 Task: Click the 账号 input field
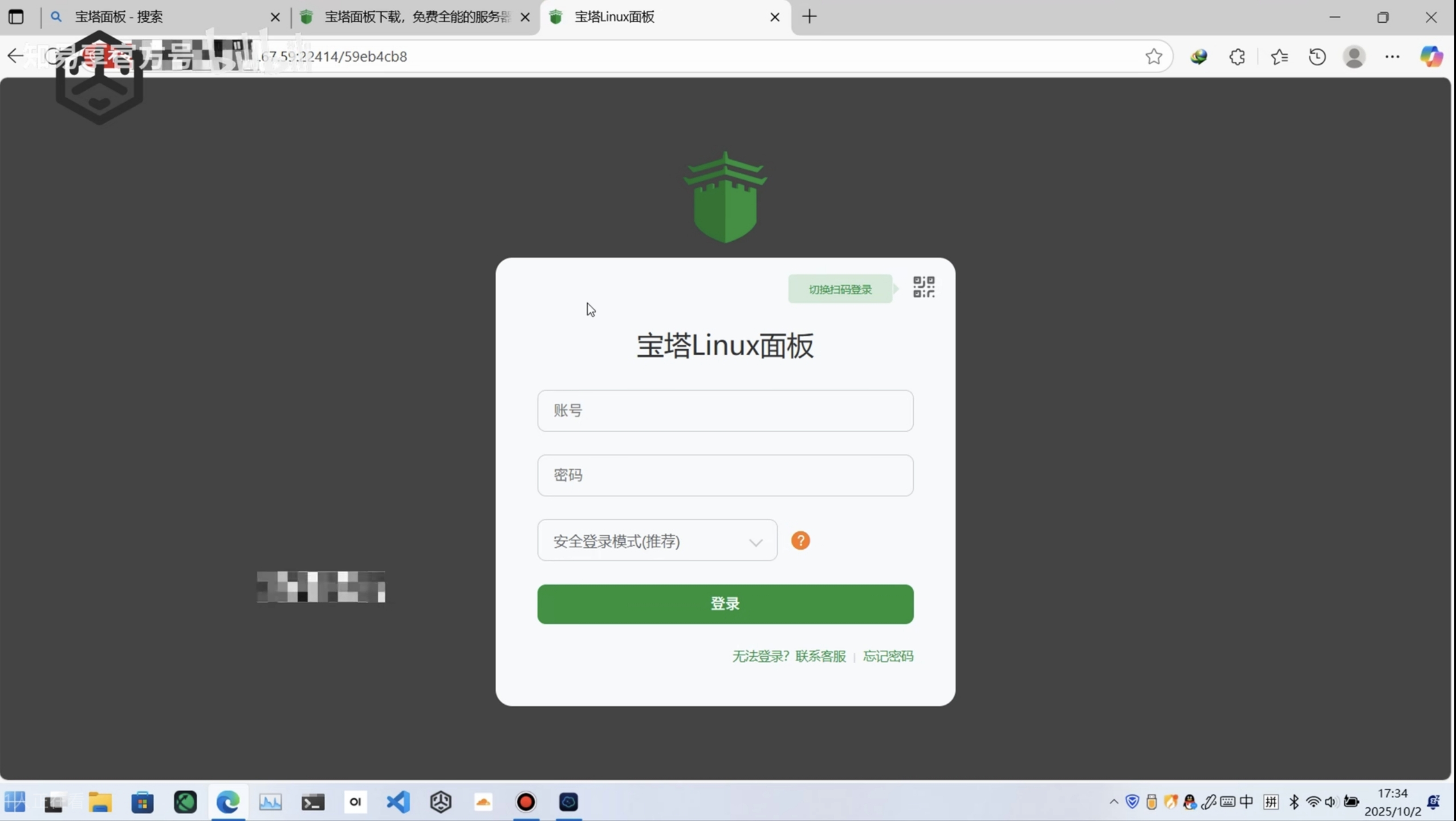[x=725, y=410]
